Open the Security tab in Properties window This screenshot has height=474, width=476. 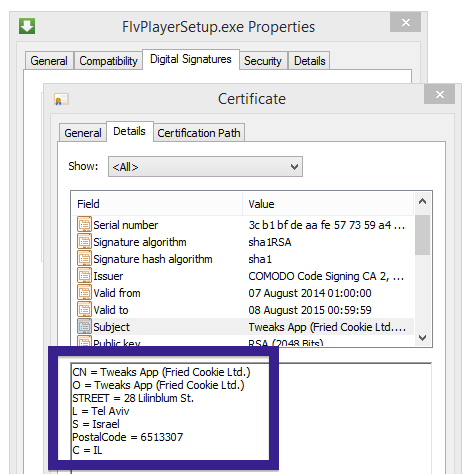click(263, 61)
